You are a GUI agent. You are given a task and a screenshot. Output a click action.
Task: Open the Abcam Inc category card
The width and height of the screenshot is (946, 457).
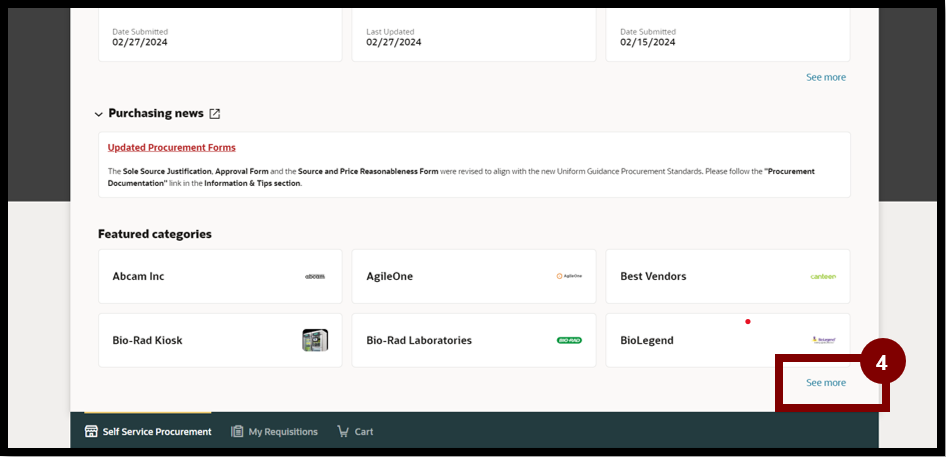point(220,276)
